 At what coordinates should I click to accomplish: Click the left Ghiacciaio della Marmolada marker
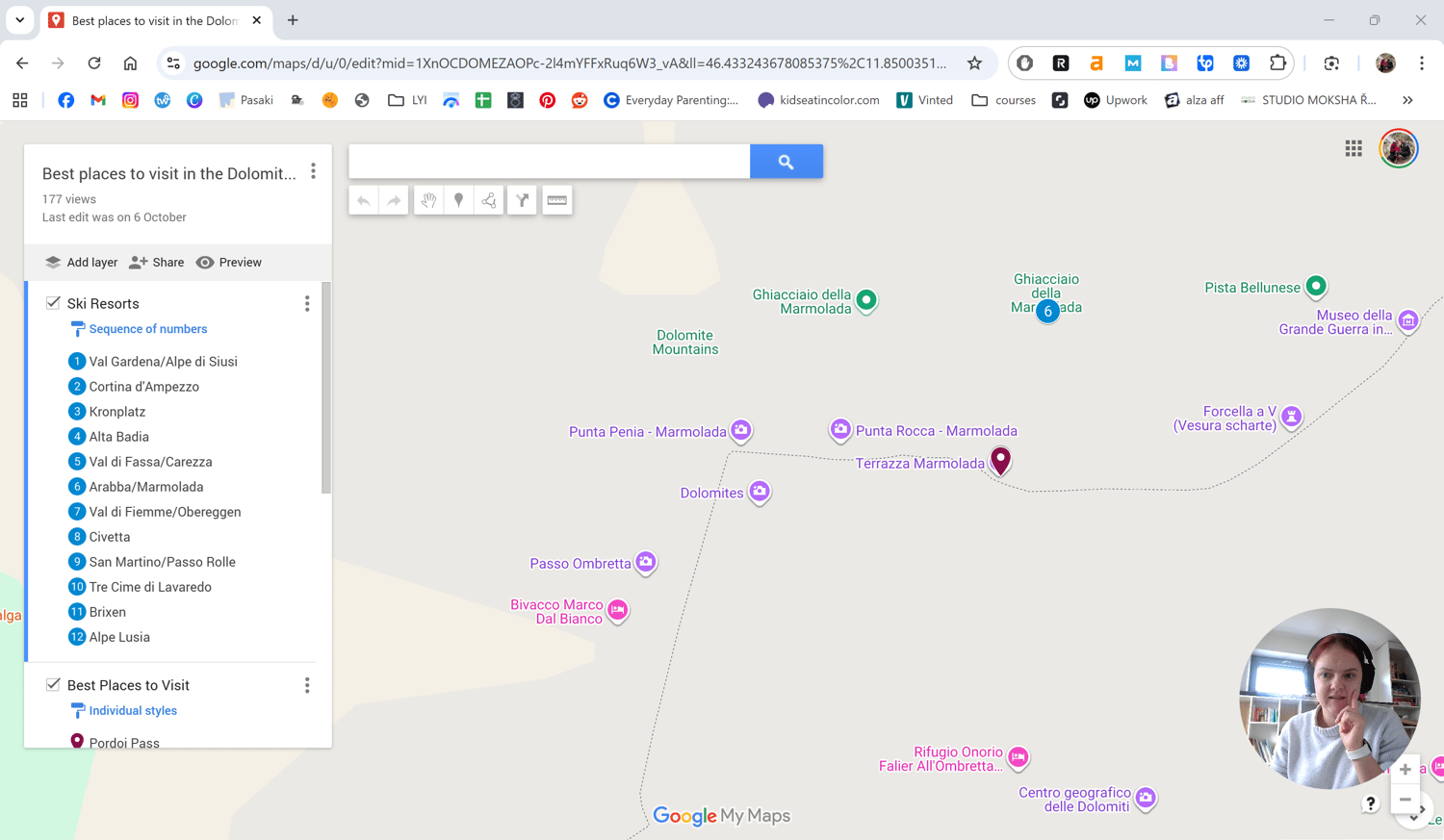(866, 301)
